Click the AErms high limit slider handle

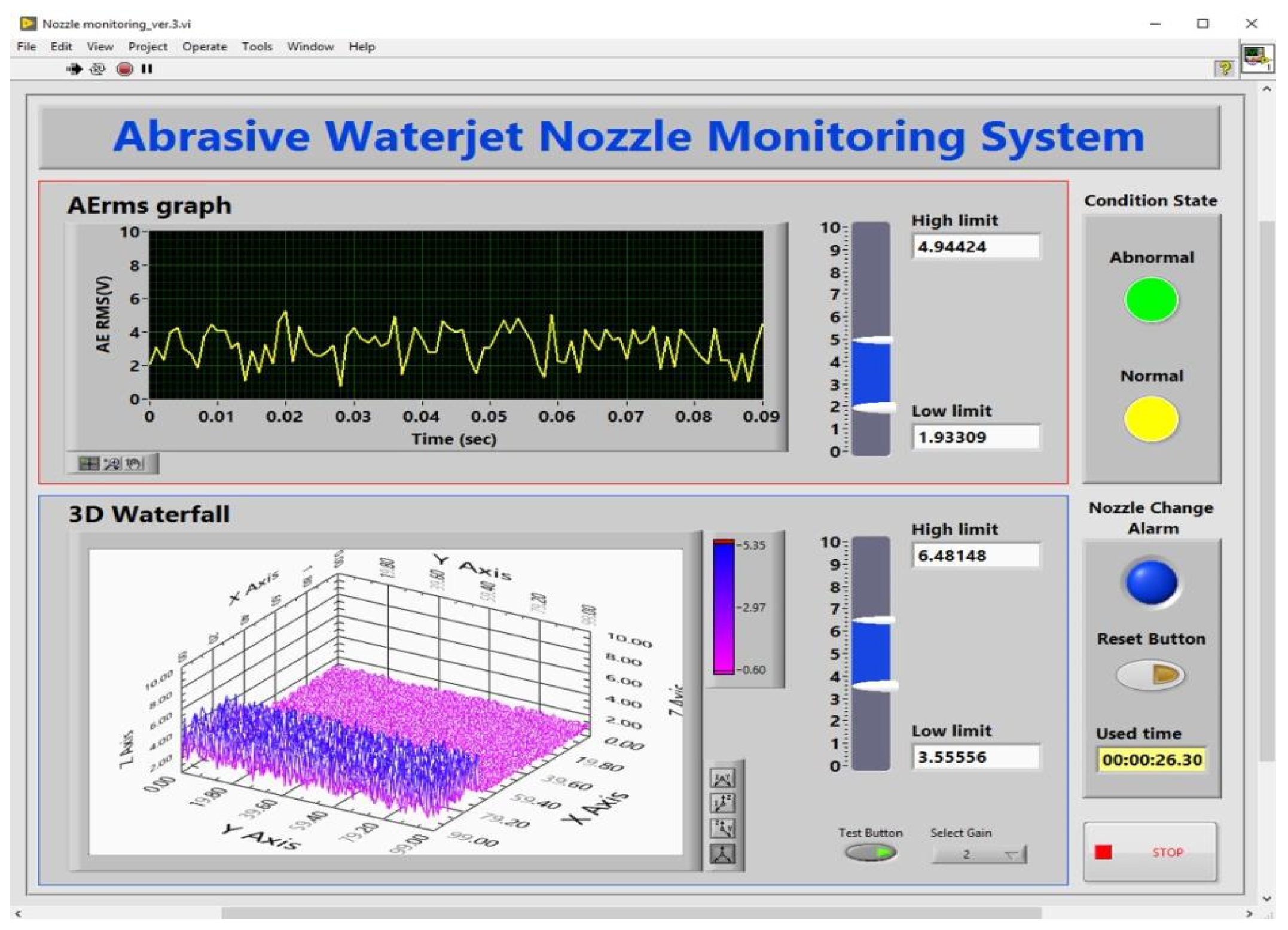872,340
